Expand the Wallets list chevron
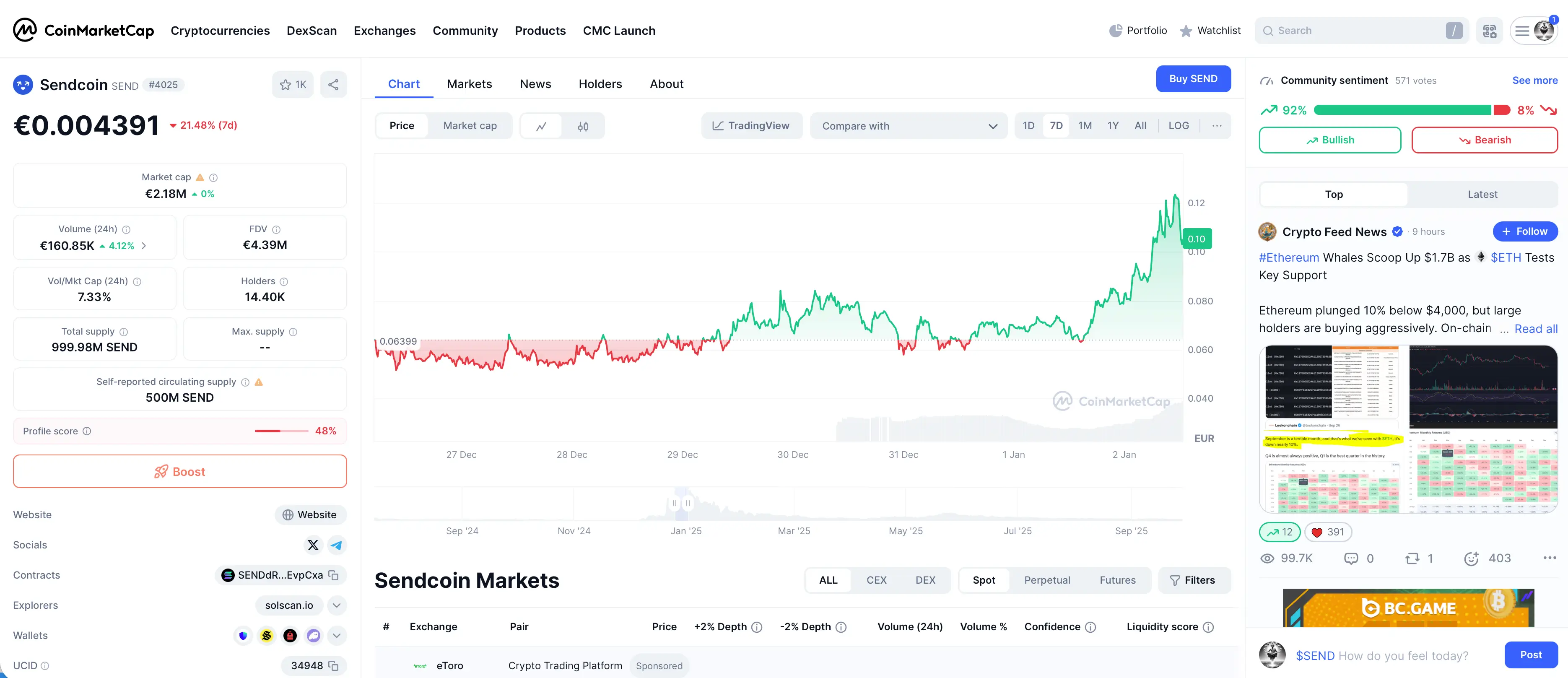This screenshot has width=1568, height=678. pos(337,635)
